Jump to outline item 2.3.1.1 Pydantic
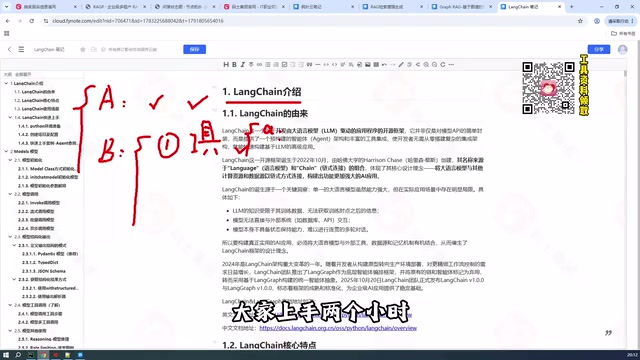This screenshot has height=360, width=640. point(50,254)
